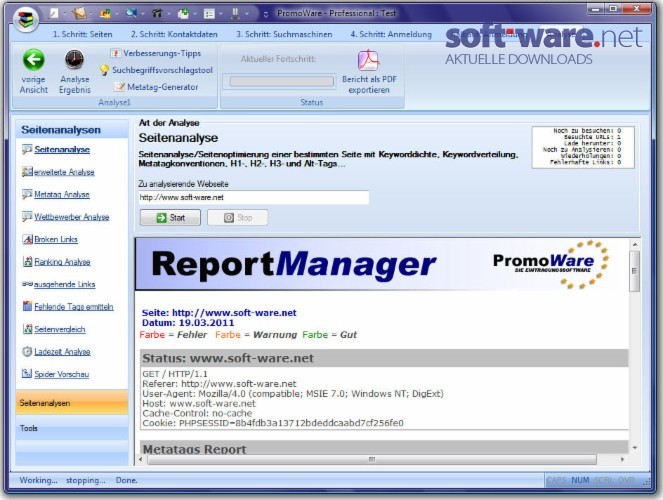
Task: Expand dropdown arrow next to magnifier icon
Action: pyautogui.click(x=142, y=14)
